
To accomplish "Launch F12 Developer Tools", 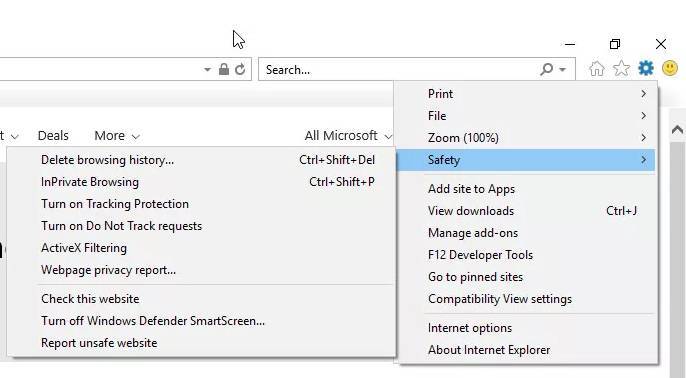I will coord(526,255).
